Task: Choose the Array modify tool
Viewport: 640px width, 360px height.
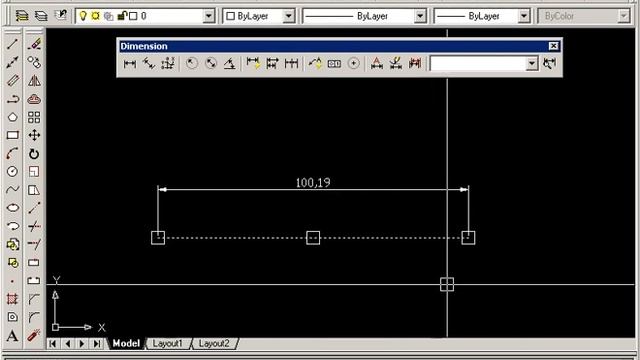Action: coord(34,117)
